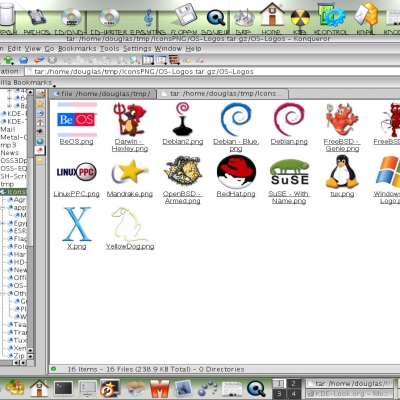Viewport: 400px width, 400px height.
Task: Click the top star icon in sidebar strip
Action: point(40,104)
